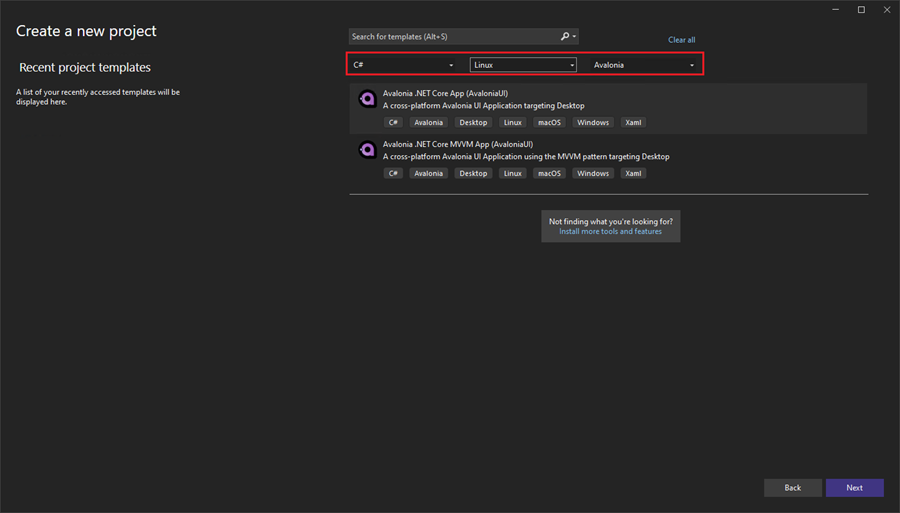Click the Desktop tag under .NET Core App
The image size is (900, 513).
point(473,122)
